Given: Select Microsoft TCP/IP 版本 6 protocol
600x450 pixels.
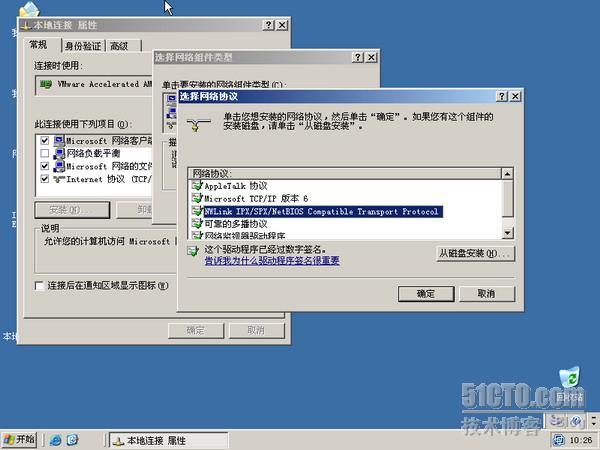Looking at the screenshot, I should tap(256, 199).
